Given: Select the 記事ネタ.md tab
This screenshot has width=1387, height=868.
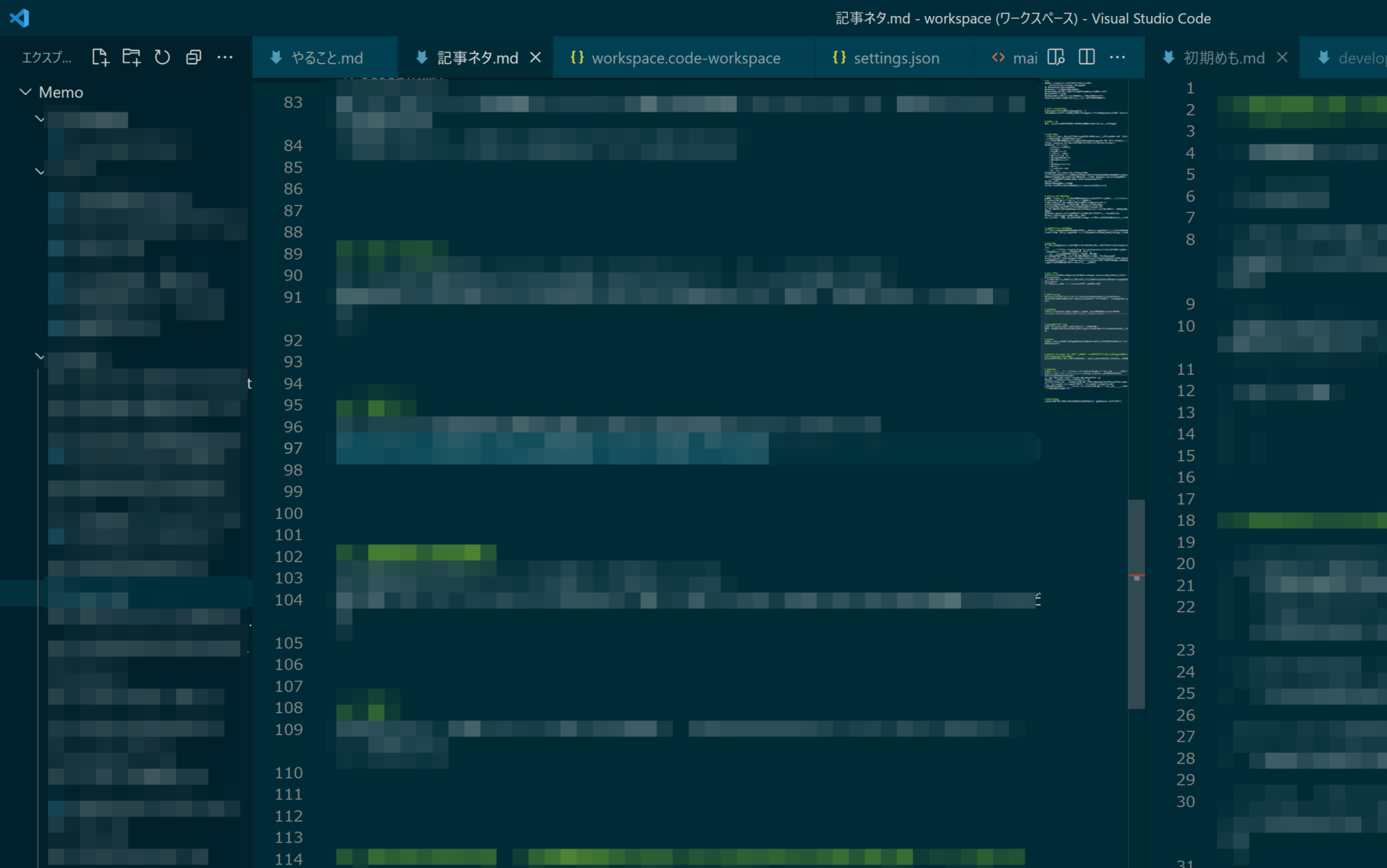Looking at the screenshot, I should click(x=477, y=58).
